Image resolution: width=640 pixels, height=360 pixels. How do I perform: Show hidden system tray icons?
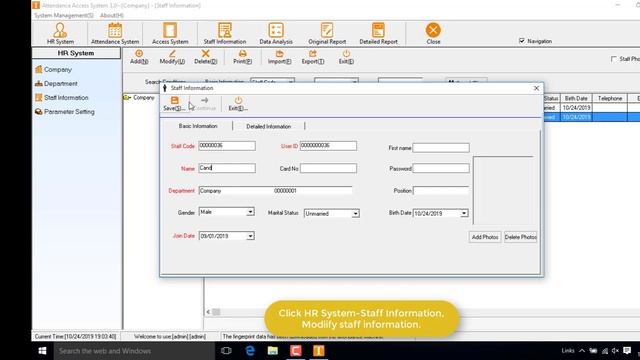pos(582,351)
